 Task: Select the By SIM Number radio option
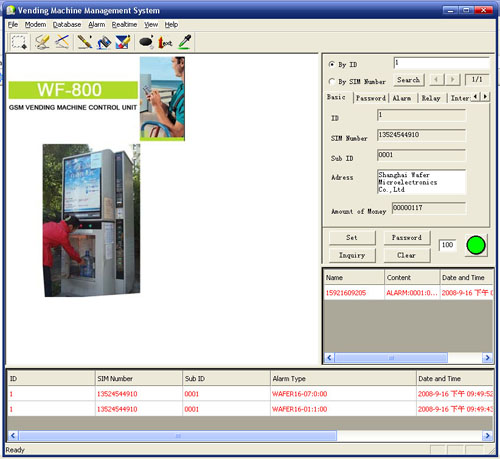coord(332,81)
